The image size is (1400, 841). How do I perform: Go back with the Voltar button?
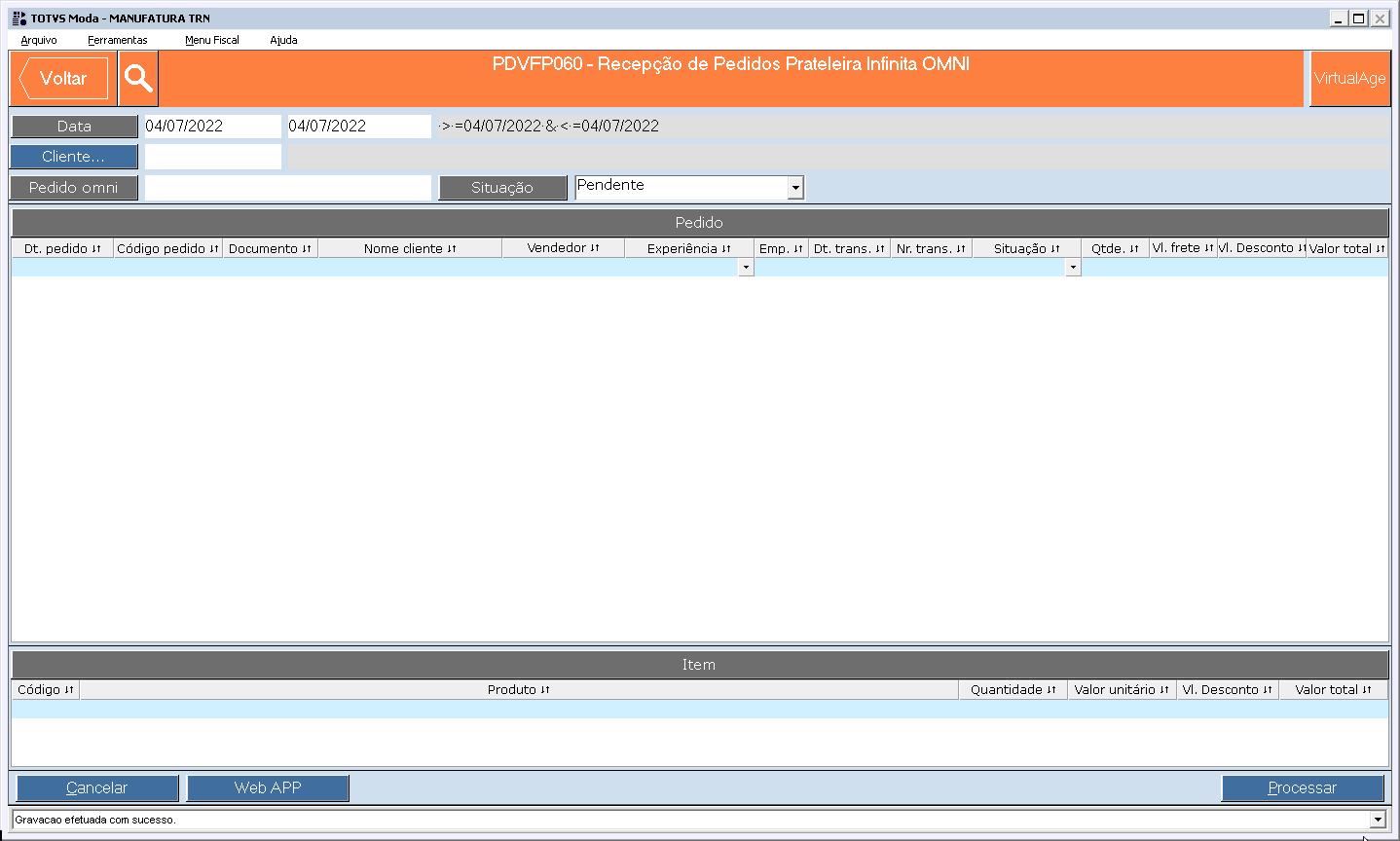[x=63, y=79]
